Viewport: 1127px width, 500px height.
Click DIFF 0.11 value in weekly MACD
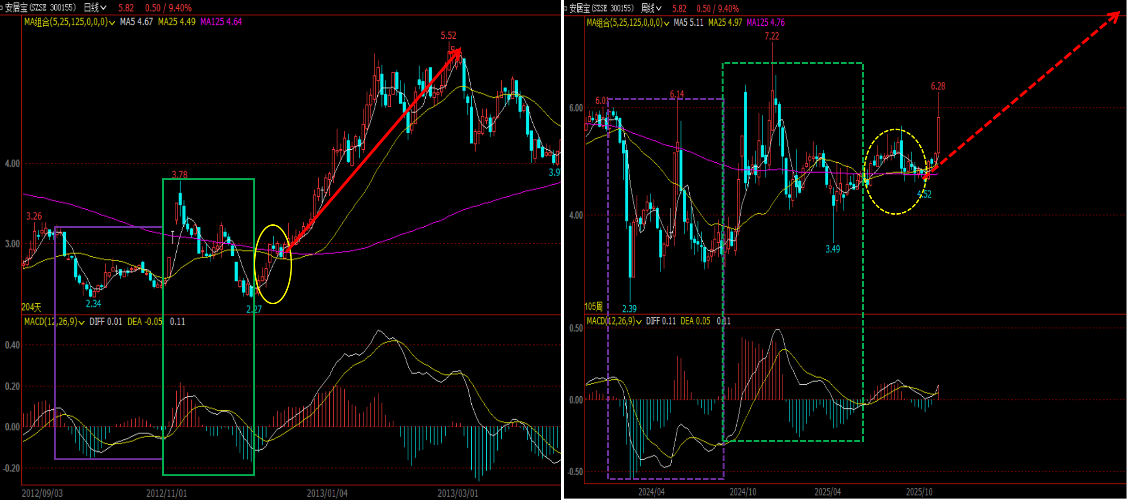(x=663, y=321)
